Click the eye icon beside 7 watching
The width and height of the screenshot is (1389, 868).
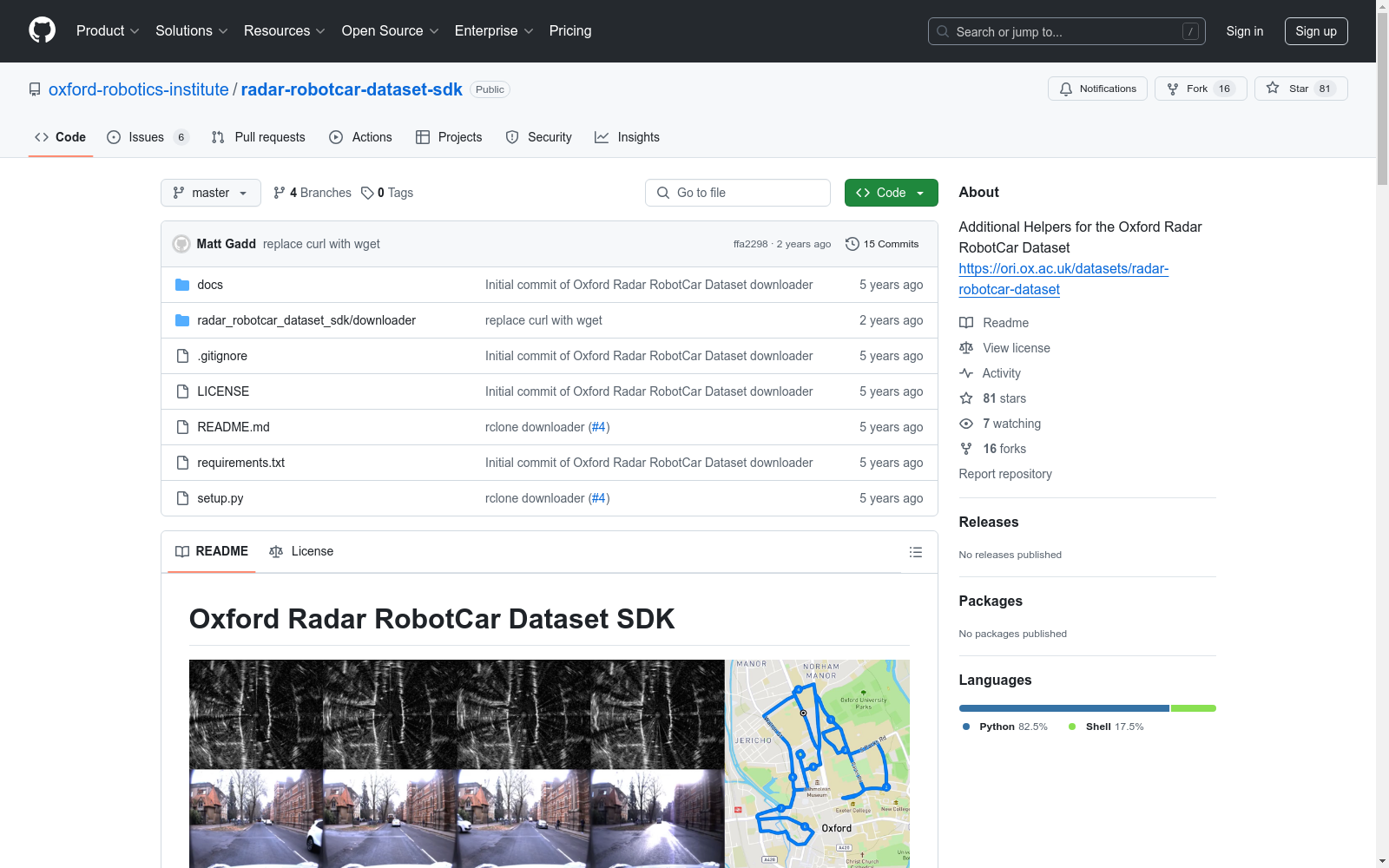[966, 424]
